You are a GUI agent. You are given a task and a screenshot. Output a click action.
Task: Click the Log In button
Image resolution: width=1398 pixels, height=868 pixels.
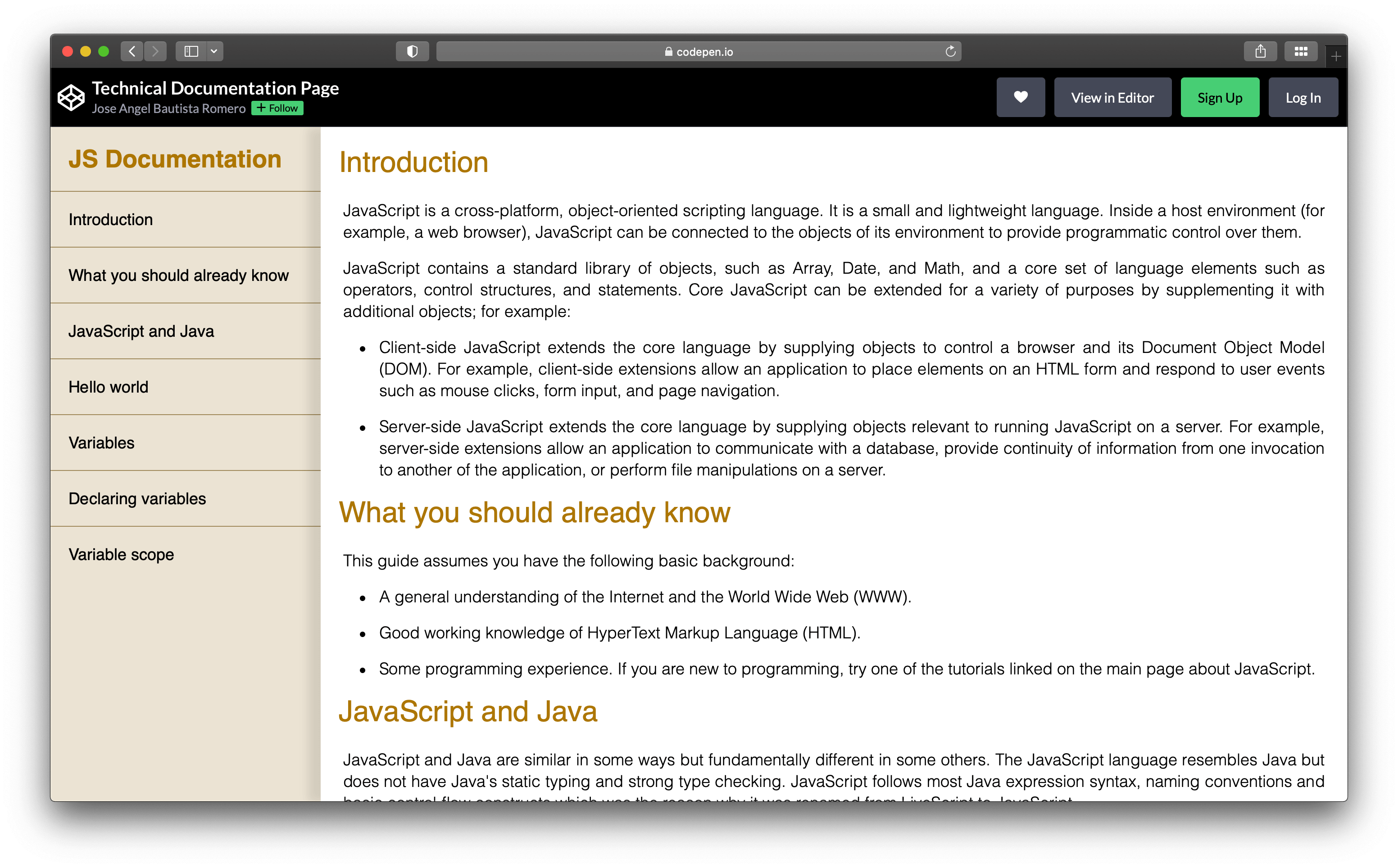pyautogui.click(x=1303, y=98)
